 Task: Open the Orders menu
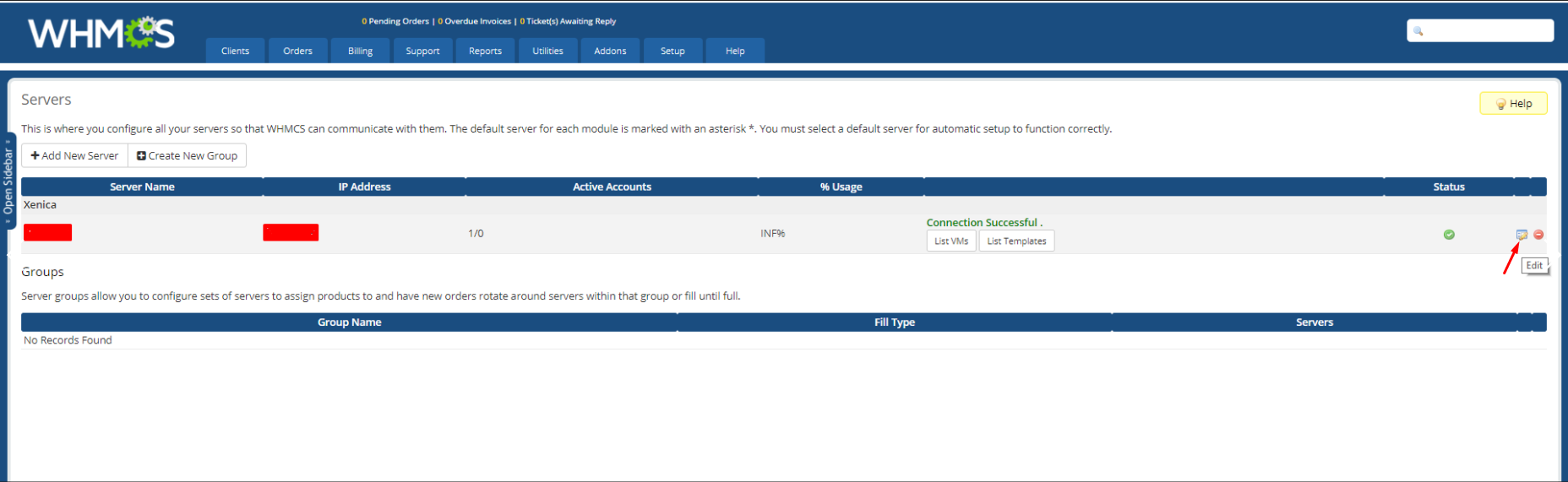297,51
